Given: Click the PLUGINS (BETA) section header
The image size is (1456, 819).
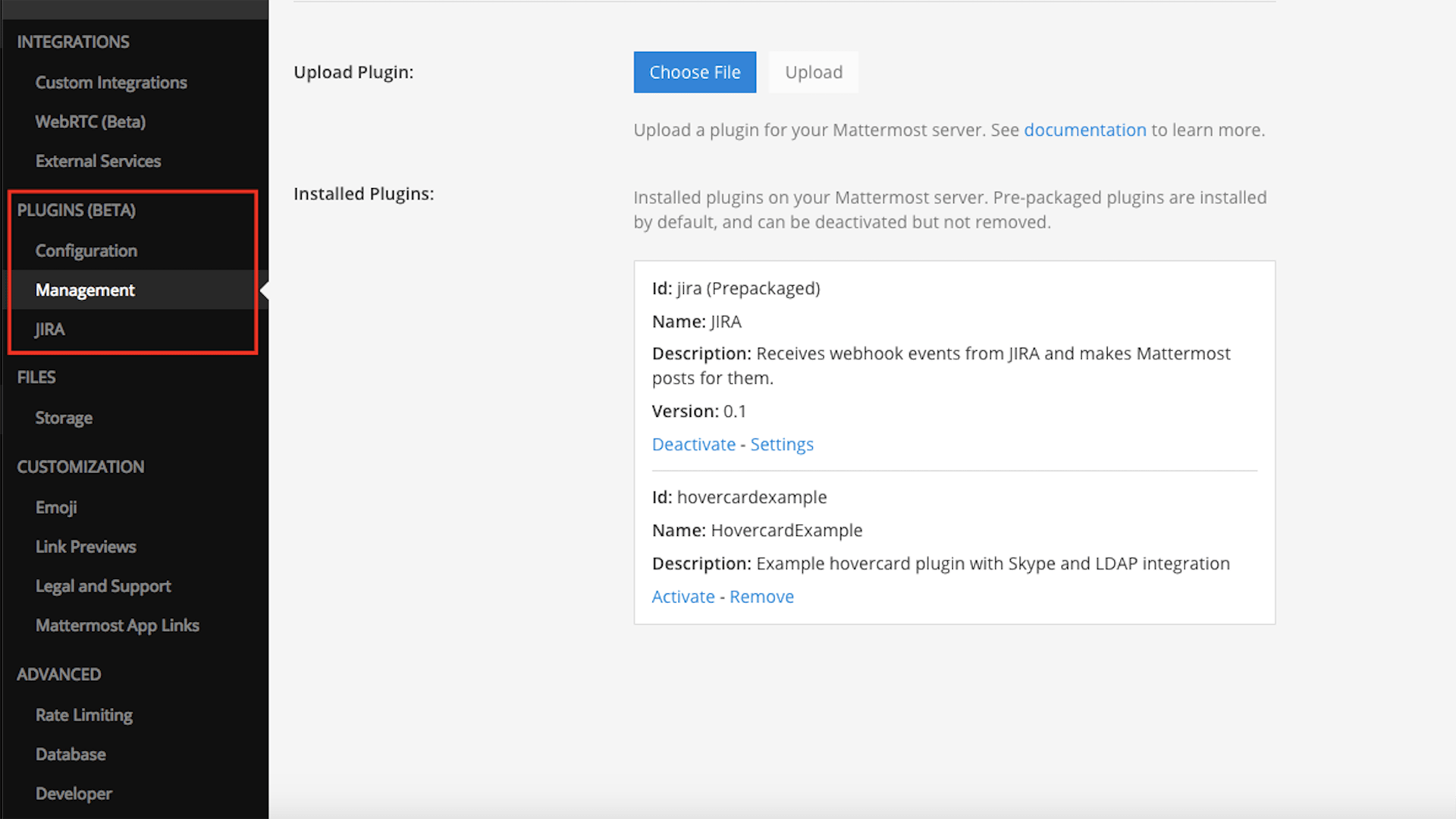Looking at the screenshot, I should (76, 210).
